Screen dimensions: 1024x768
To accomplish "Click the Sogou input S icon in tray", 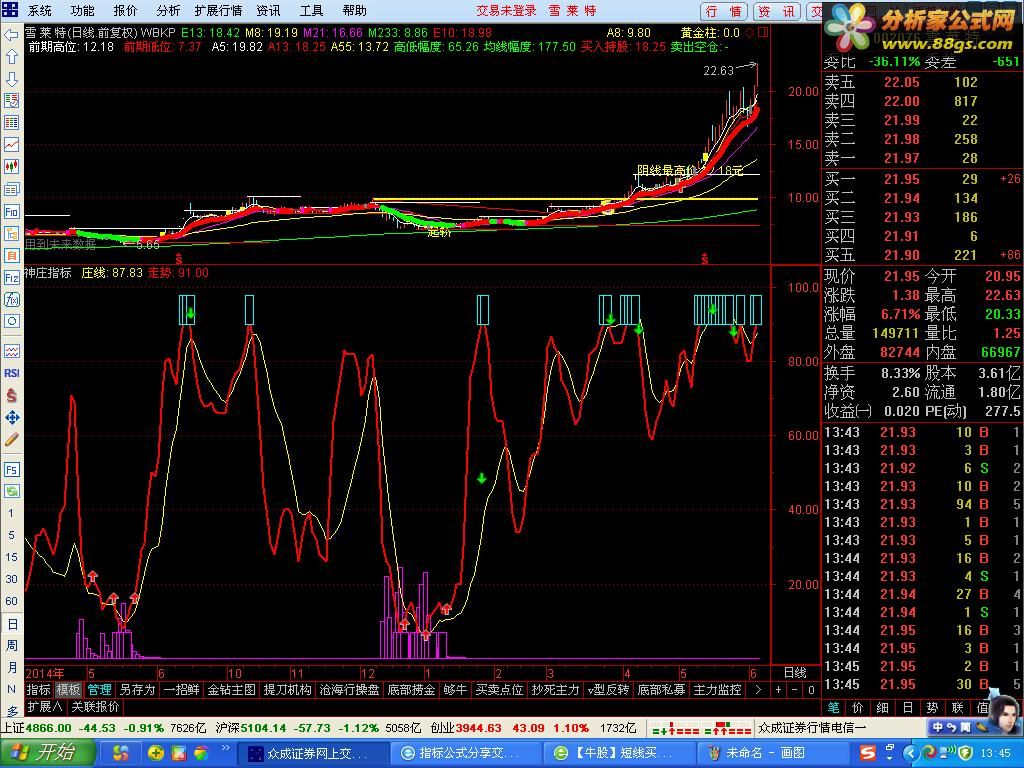I will (x=867, y=753).
